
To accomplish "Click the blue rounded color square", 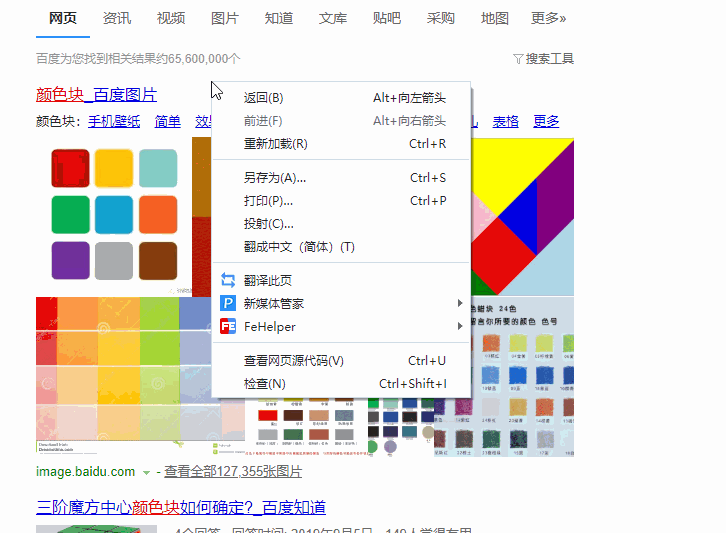I will point(114,214).
